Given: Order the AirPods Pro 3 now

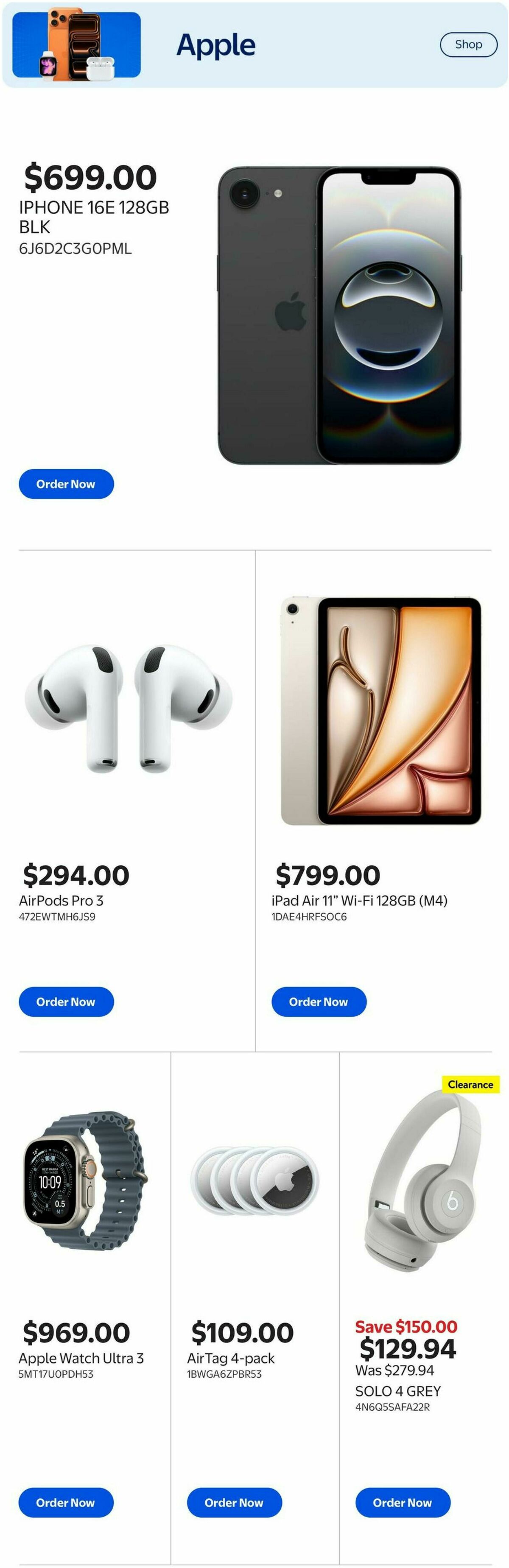Looking at the screenshot, I should (66, 1002).
